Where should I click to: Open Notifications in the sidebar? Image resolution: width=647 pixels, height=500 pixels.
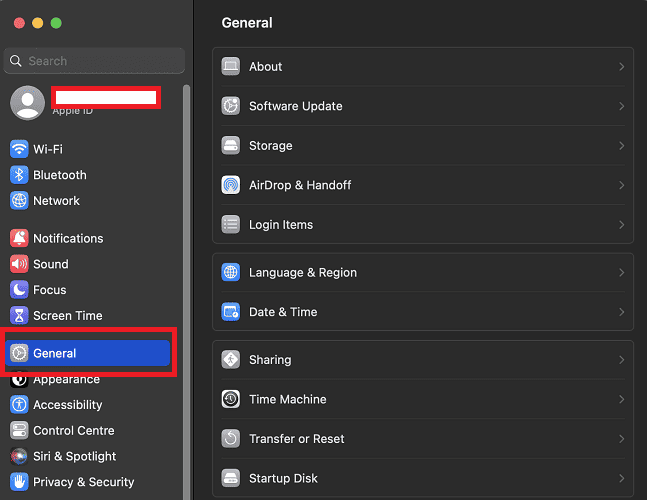click(67, 239)
